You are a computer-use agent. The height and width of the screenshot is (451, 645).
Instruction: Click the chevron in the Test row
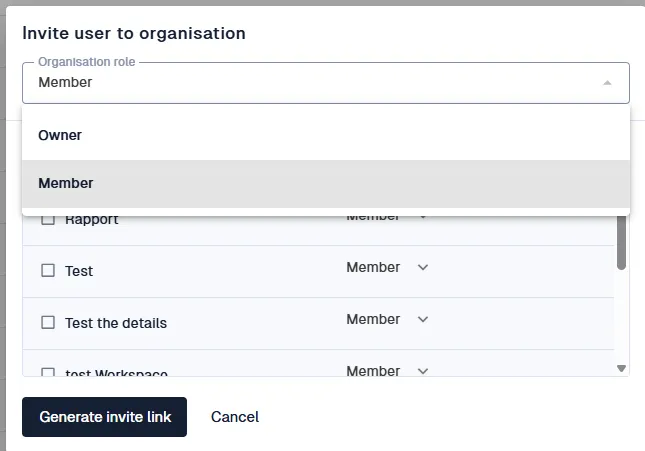tap(422, 267)
